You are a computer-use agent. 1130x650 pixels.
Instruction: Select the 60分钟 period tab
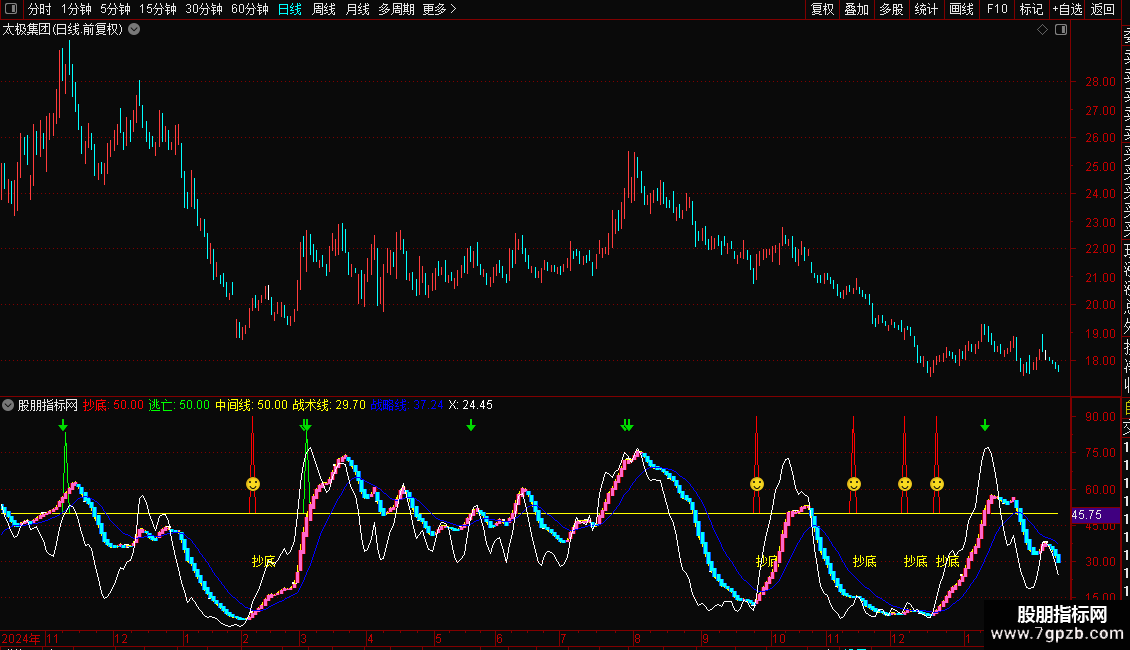pos(249,9)
